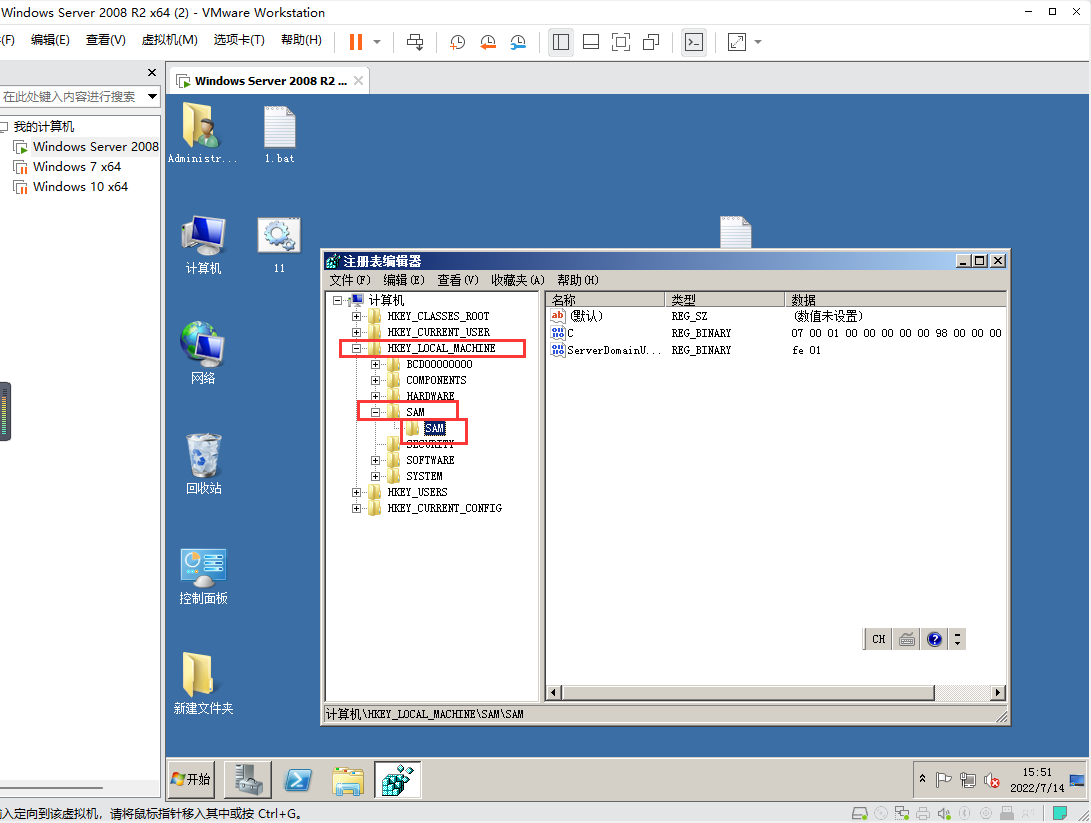
Task: Collapse HKEY_LOCAL_MACHINE registry key
Action: tap(356, 349)
